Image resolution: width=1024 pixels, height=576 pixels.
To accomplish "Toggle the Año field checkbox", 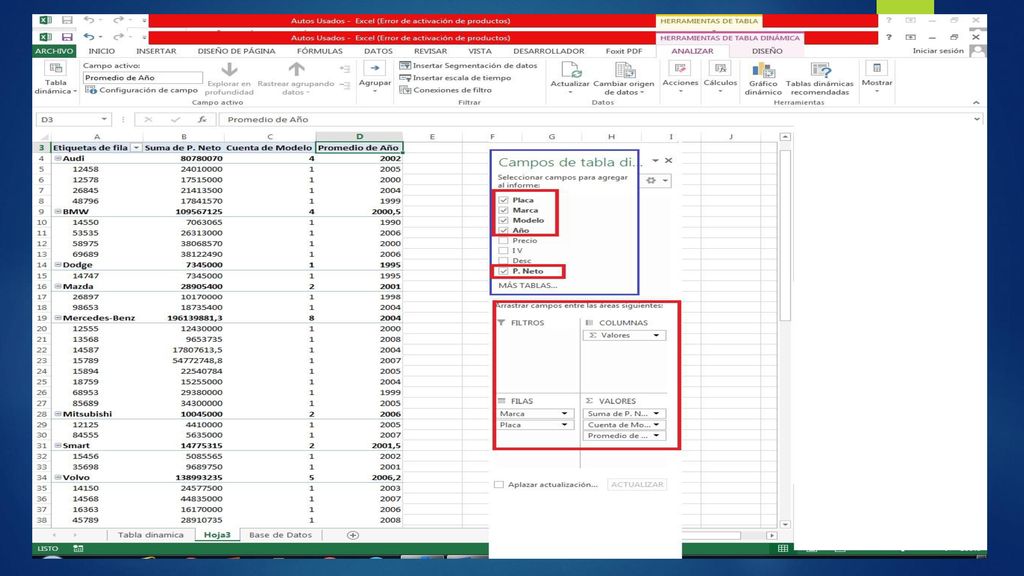I will (x=504, y=231).
